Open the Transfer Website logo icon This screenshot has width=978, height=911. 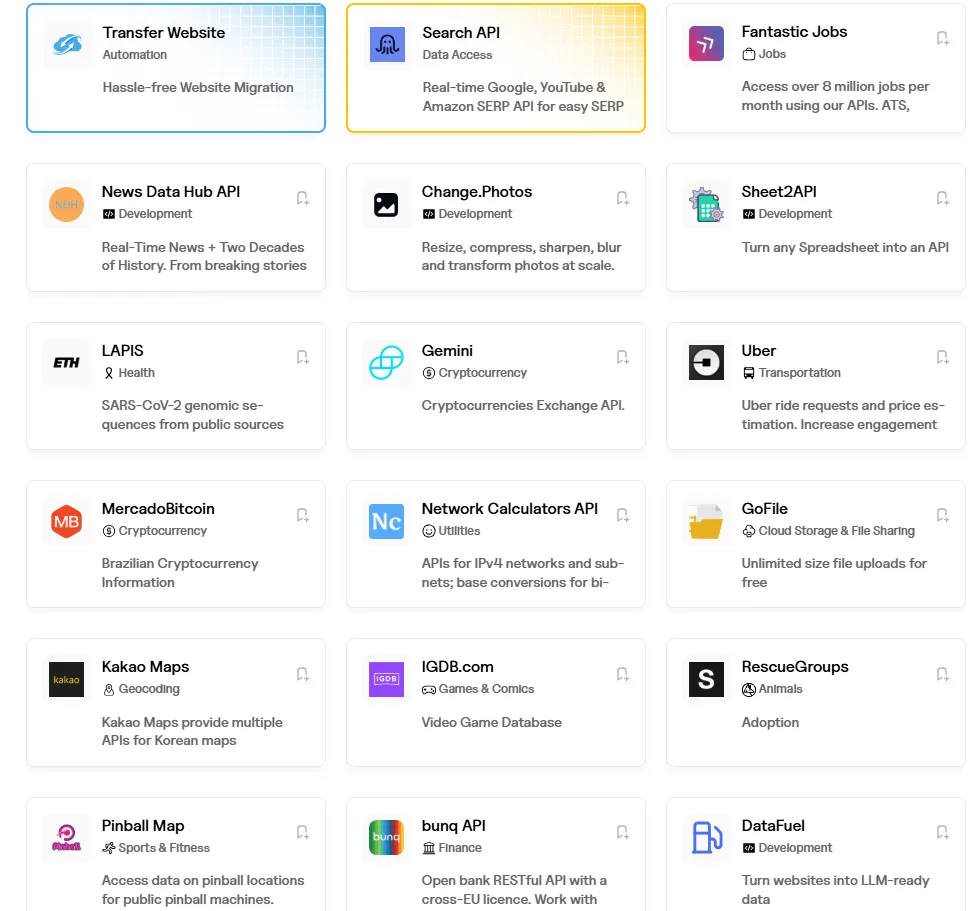67,44
